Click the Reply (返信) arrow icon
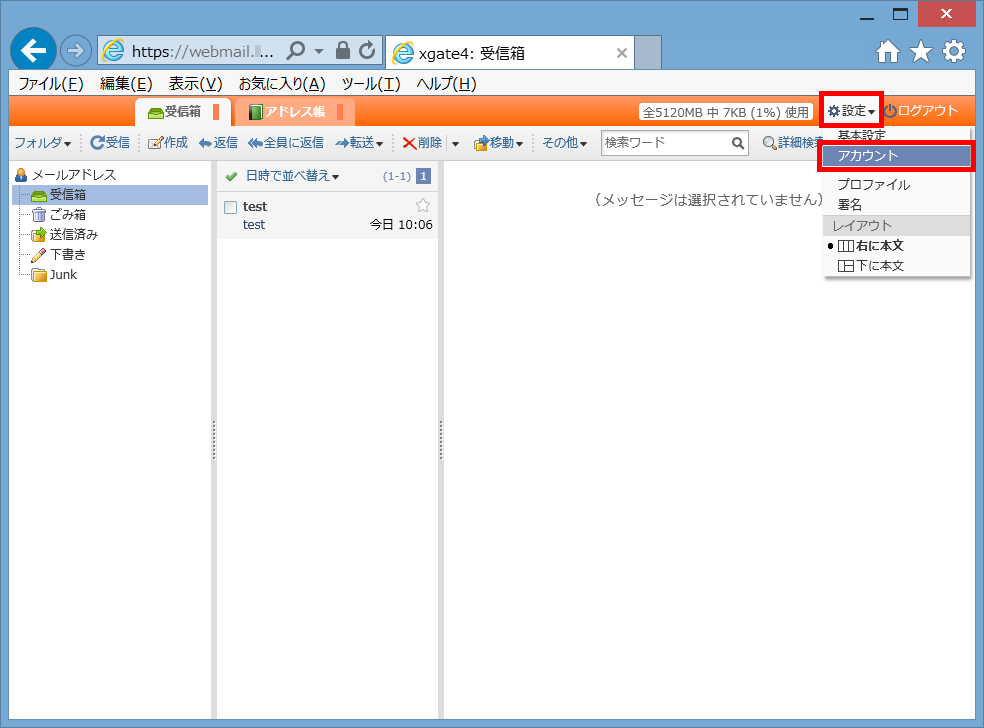 tap(206, 143)
